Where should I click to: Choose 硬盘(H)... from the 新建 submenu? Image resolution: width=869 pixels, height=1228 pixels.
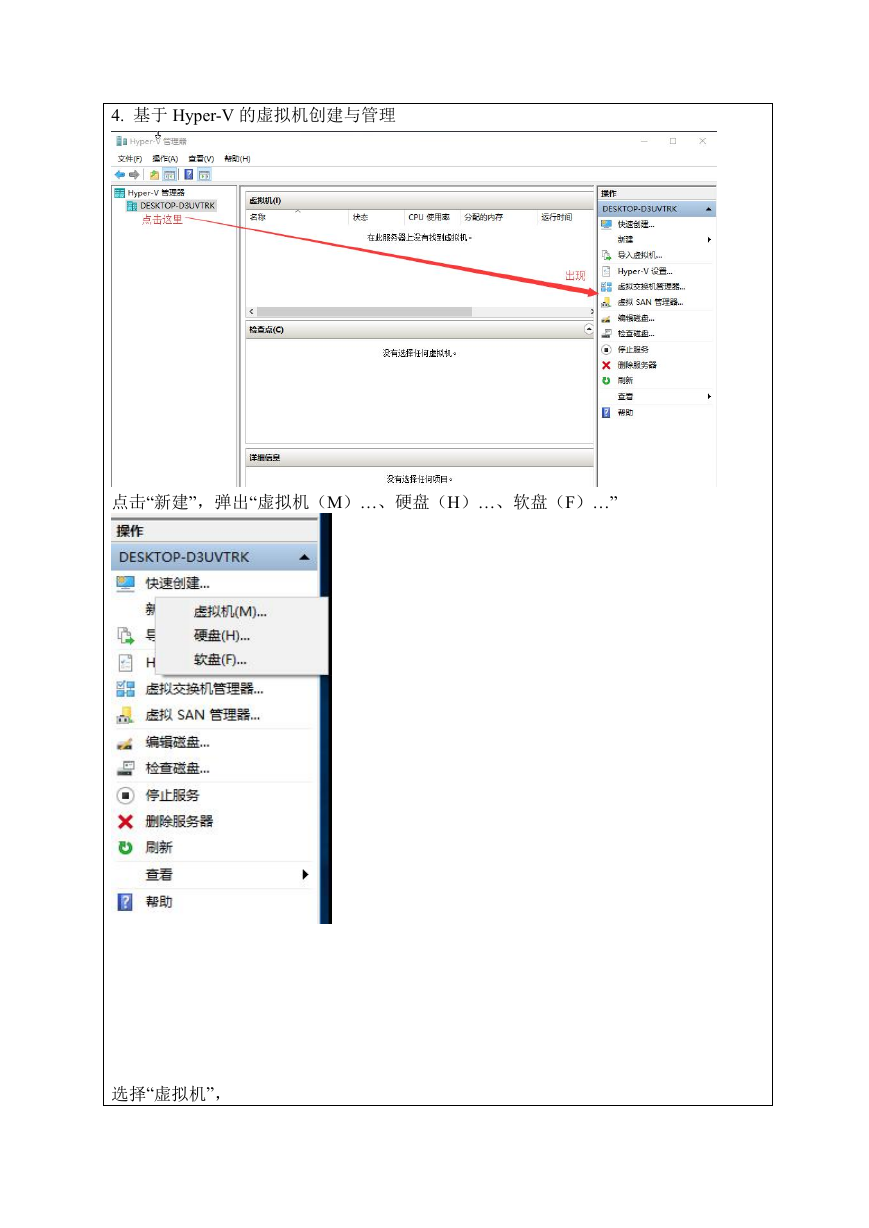[x=222, y=635]
